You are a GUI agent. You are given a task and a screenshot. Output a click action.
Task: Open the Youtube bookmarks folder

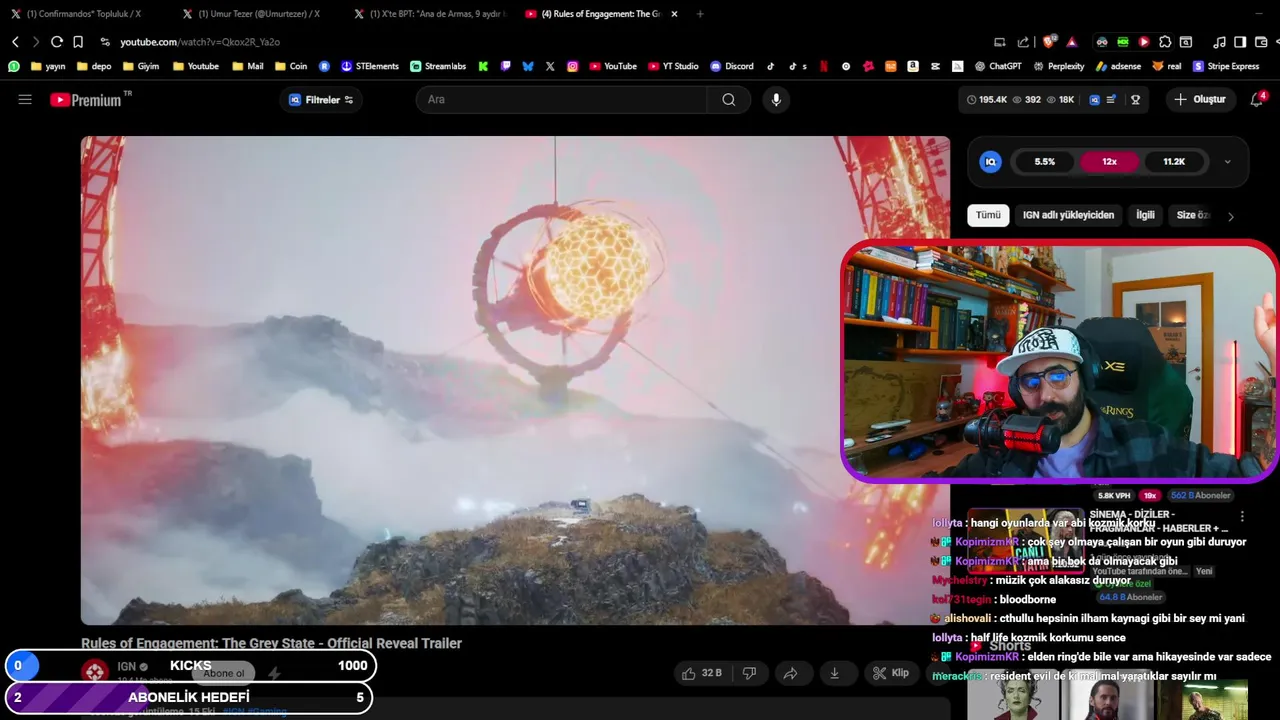(196, 66)
